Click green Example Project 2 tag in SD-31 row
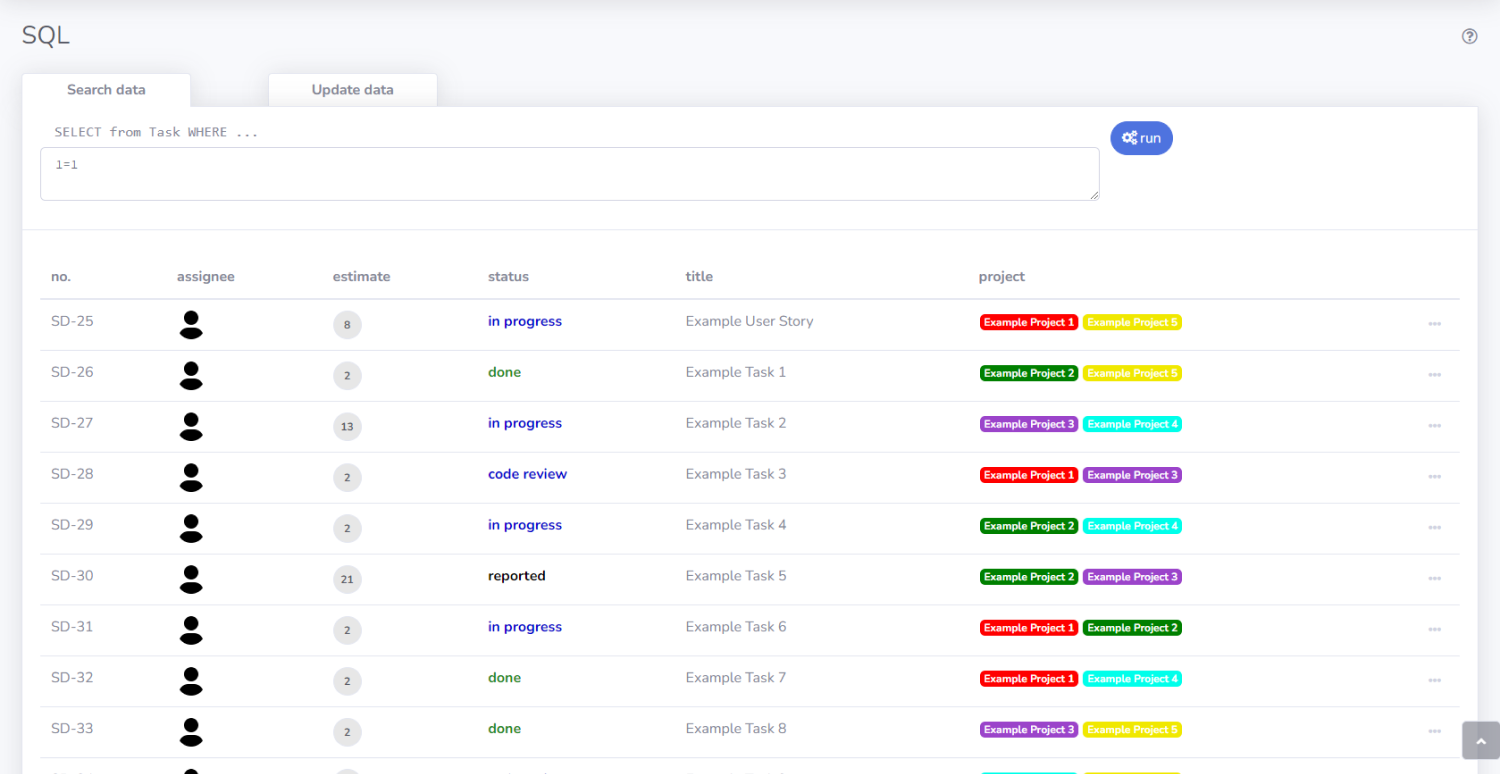The image size is (1500, 774). tap(1133, 628)
